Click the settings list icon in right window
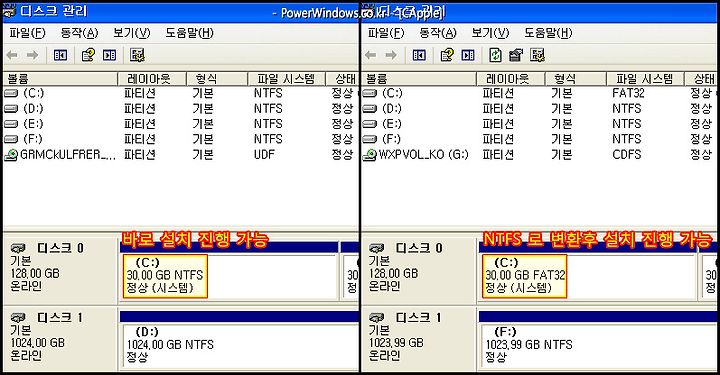The height and width of the screenshot is (375, 720). tap(538, 56)
